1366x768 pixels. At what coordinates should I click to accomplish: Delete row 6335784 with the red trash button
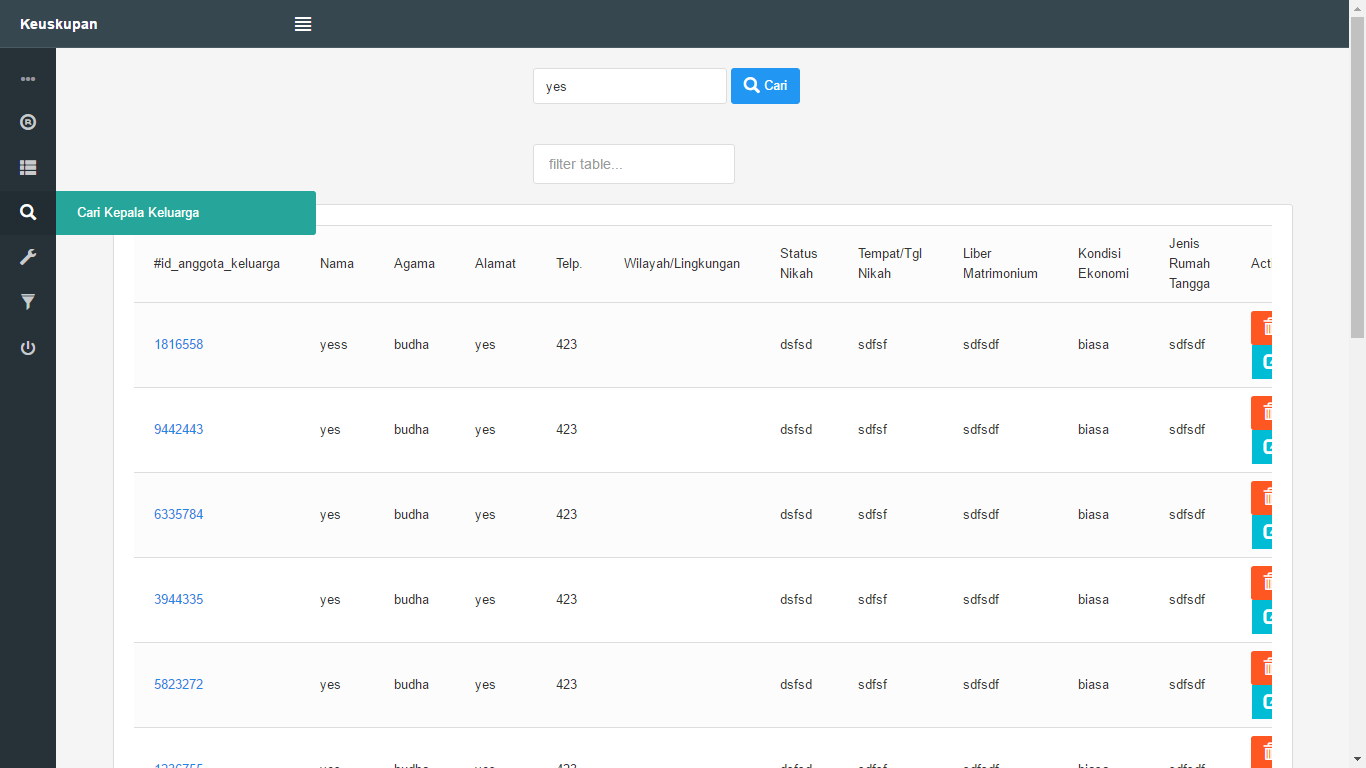[1262, 497]
